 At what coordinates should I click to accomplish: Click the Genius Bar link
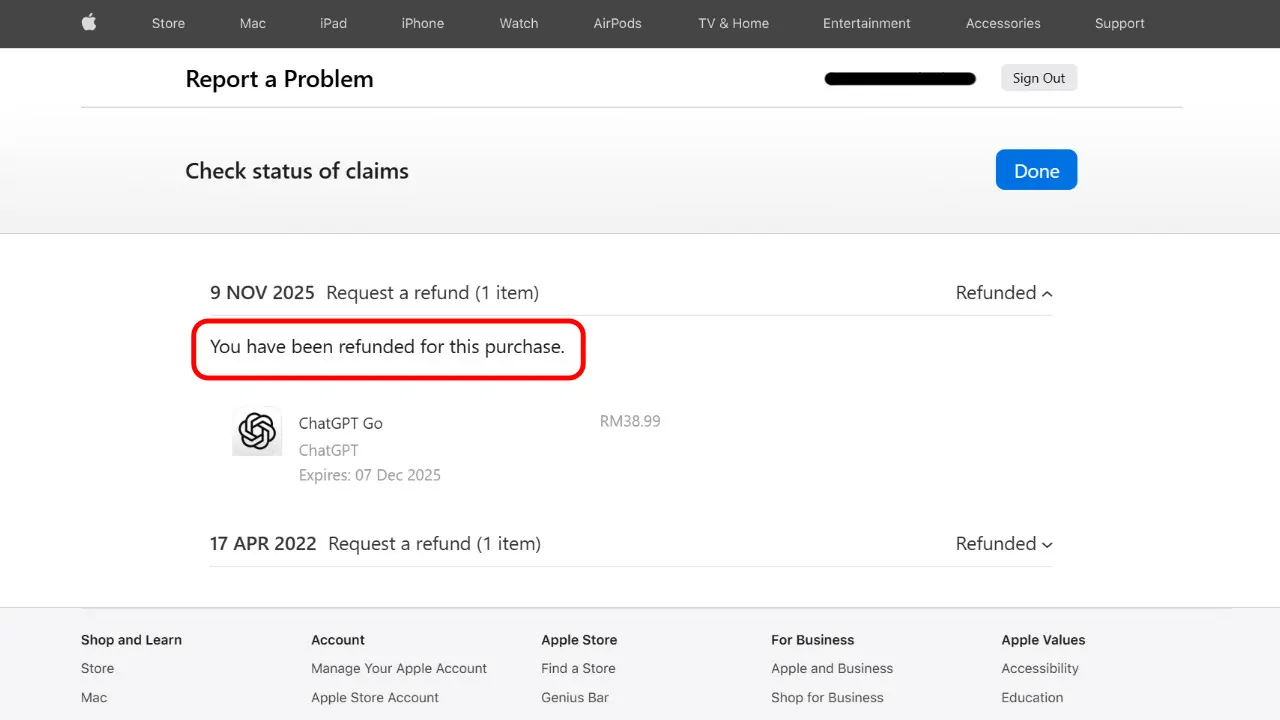(x=575, y=697)
